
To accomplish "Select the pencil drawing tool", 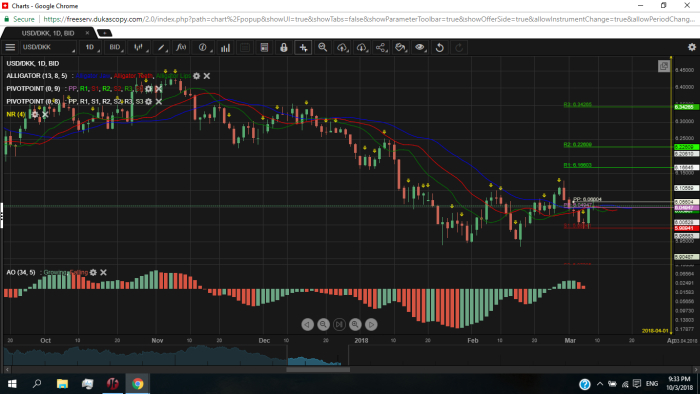I will (x=162, y=47).
